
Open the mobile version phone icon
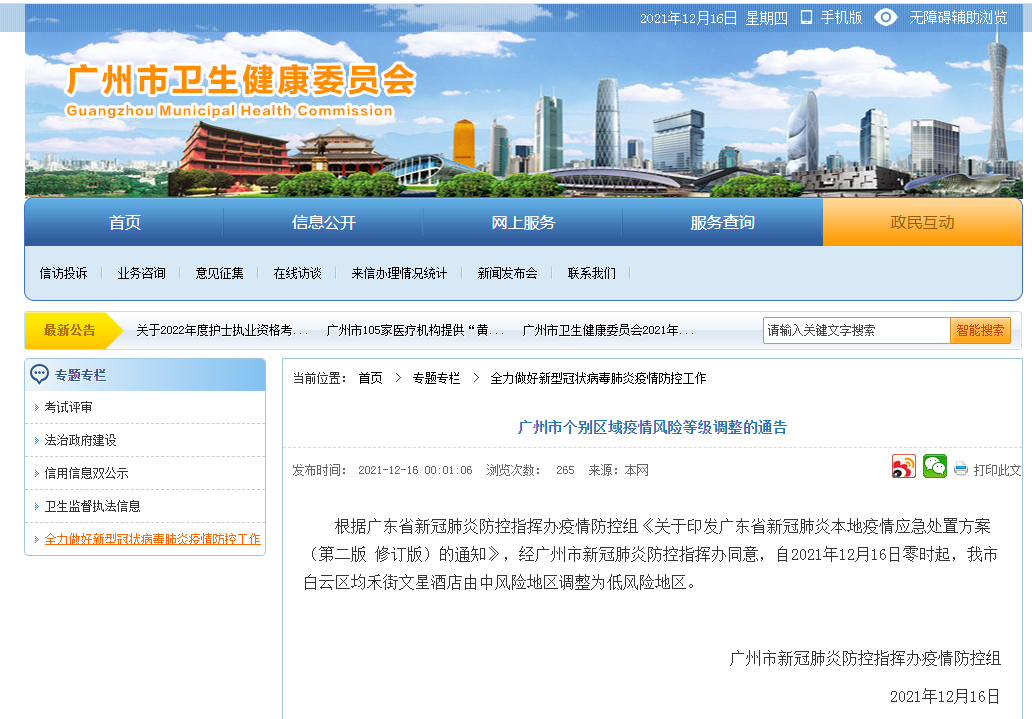pyautogui.click(x=806, y=18)
